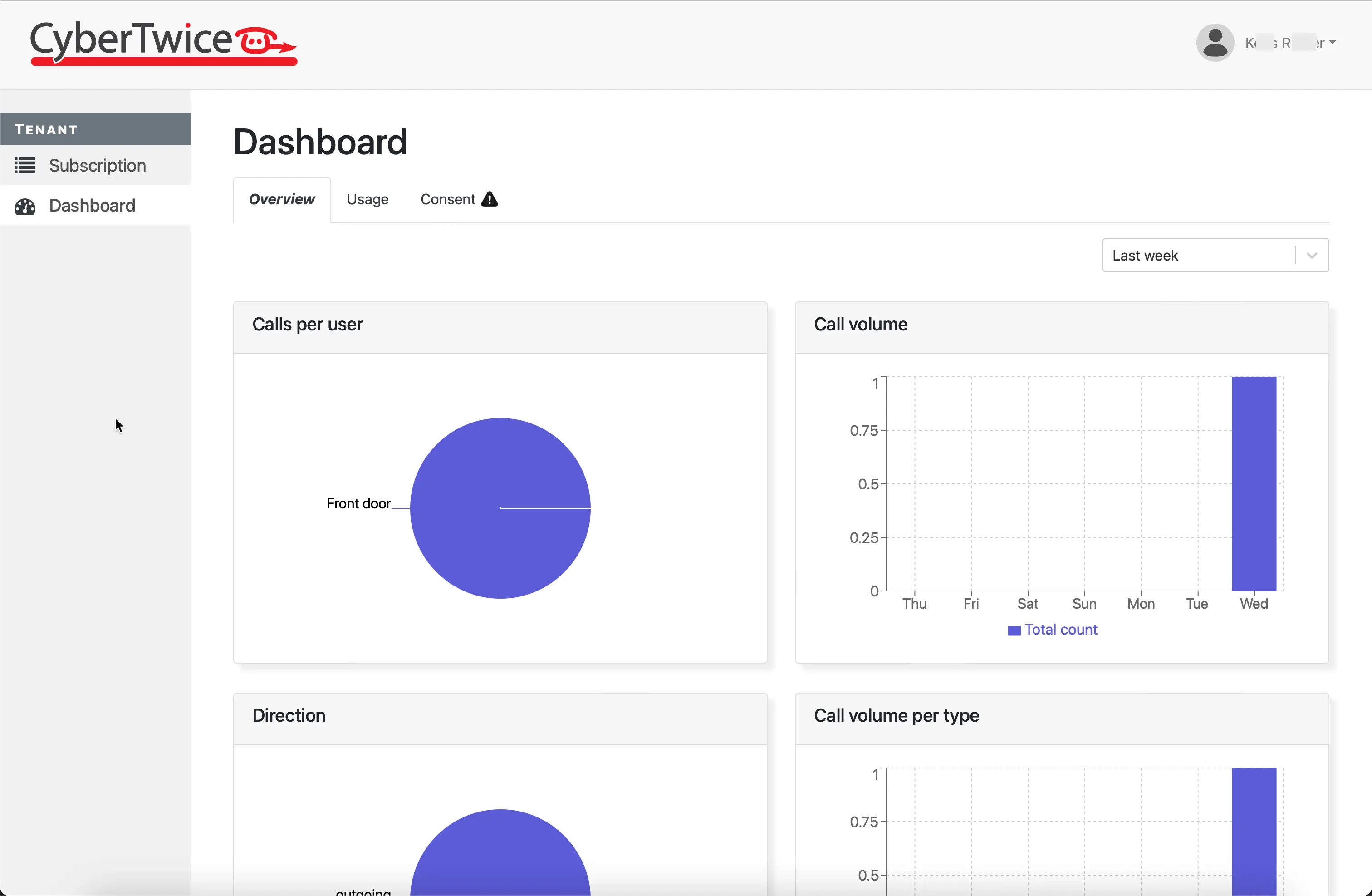Image resolution: width=1372 pixels, height=896 pixels.
Task: Open the Last week period dropdown
Action: tap(1215, 256)
